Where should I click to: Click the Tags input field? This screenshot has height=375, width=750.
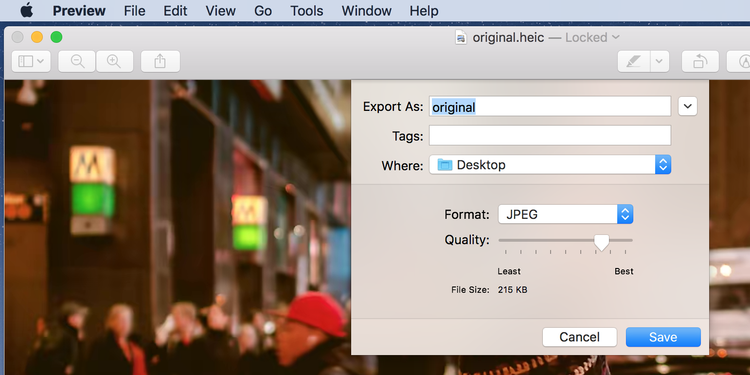[x=550, y=136]
